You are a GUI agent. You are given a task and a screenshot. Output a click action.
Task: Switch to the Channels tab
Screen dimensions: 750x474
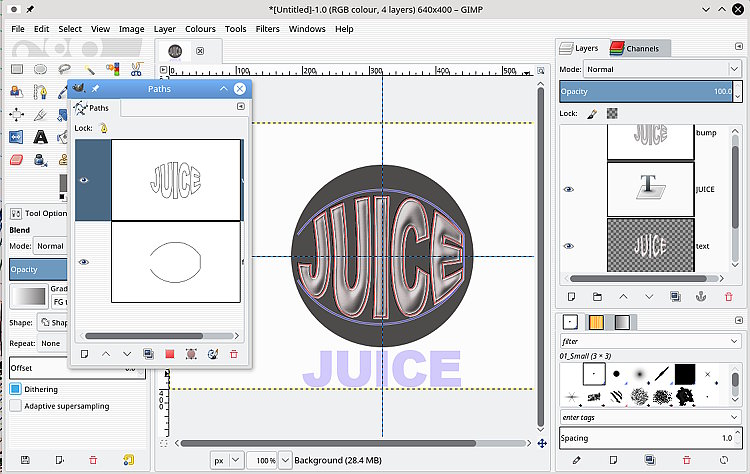pyautogui.click(x=640, y=48)
